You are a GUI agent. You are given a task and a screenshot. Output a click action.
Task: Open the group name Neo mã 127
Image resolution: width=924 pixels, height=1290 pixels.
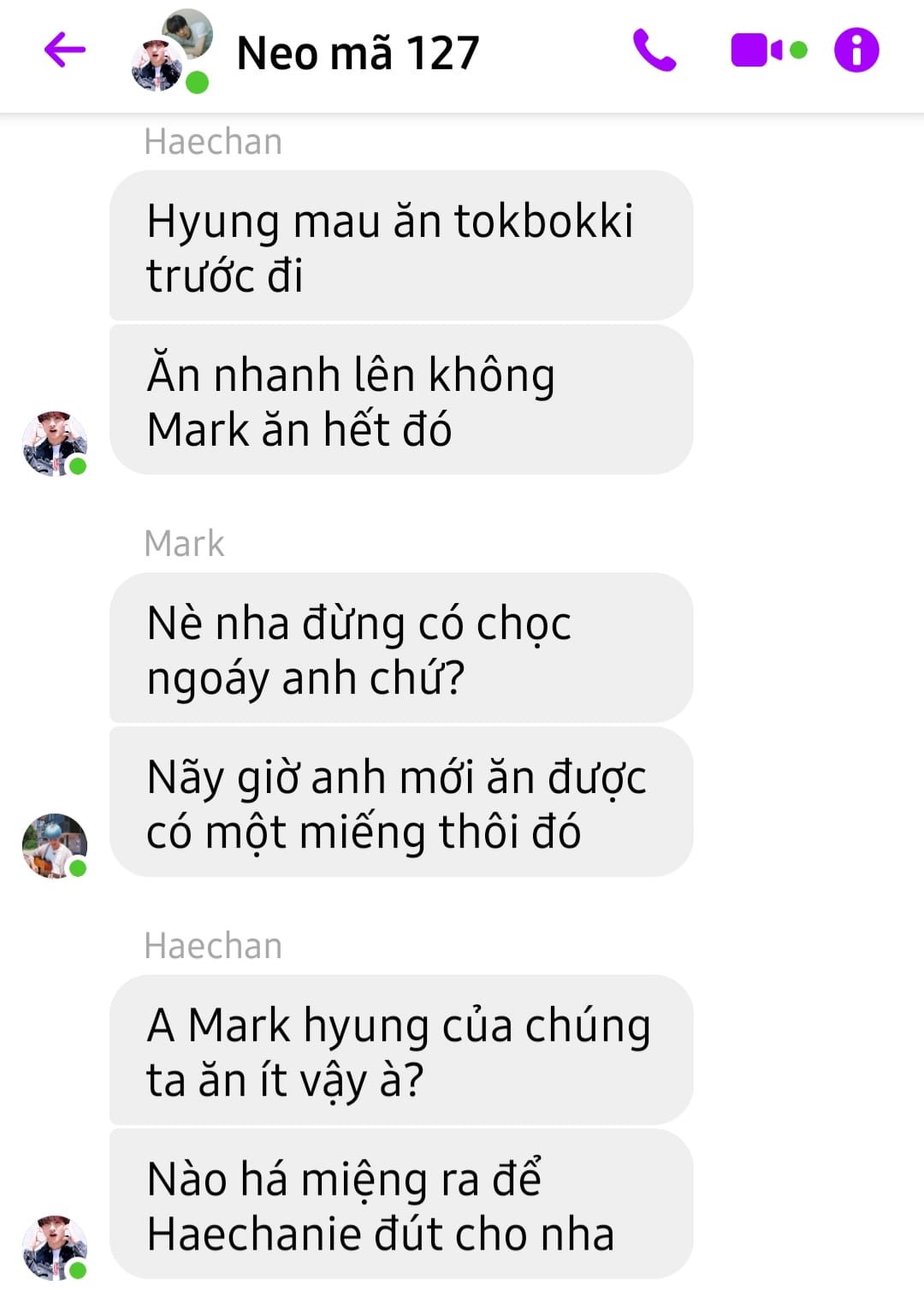(x=358, y=53)
